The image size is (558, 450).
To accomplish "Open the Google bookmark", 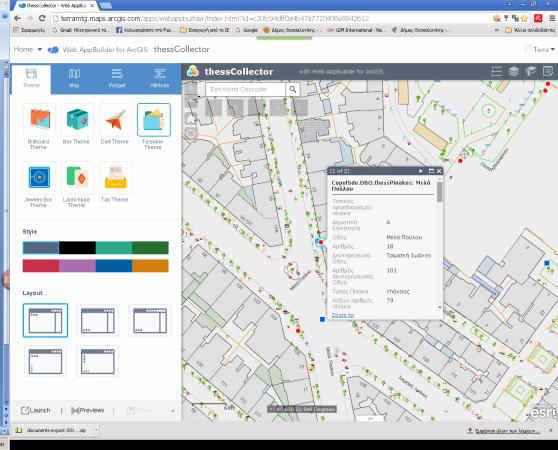I will coord(246,30).
